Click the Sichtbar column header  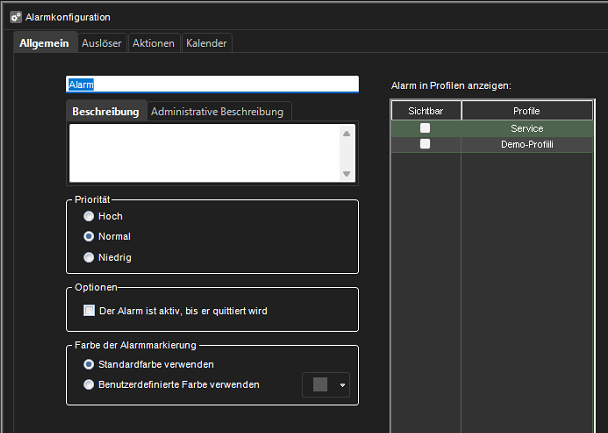pyautogui.click(x=426, y=110)
